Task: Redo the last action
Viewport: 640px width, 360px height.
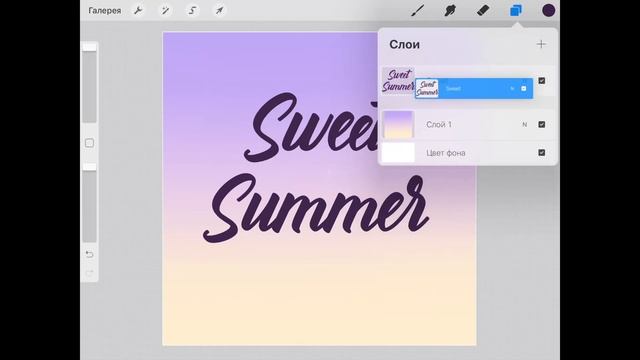Action: point(89,273)
